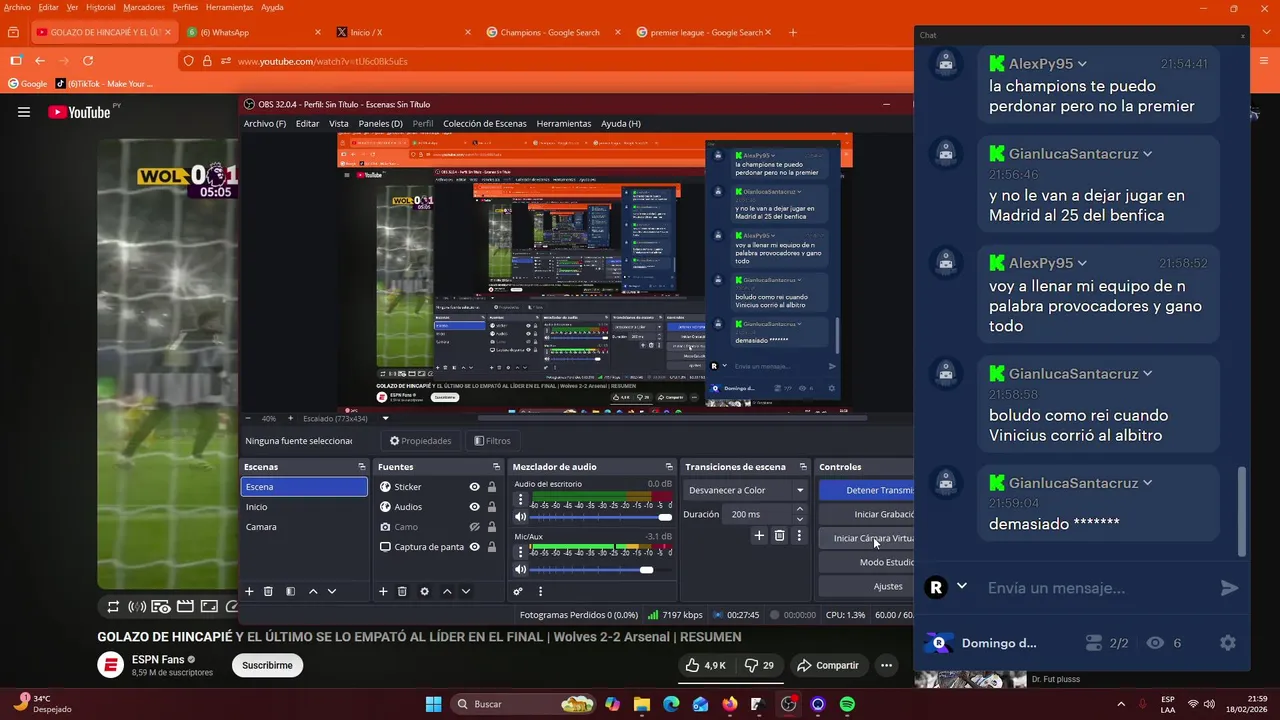Toggle loop icon below the YouTube player

tap(113, 606)
